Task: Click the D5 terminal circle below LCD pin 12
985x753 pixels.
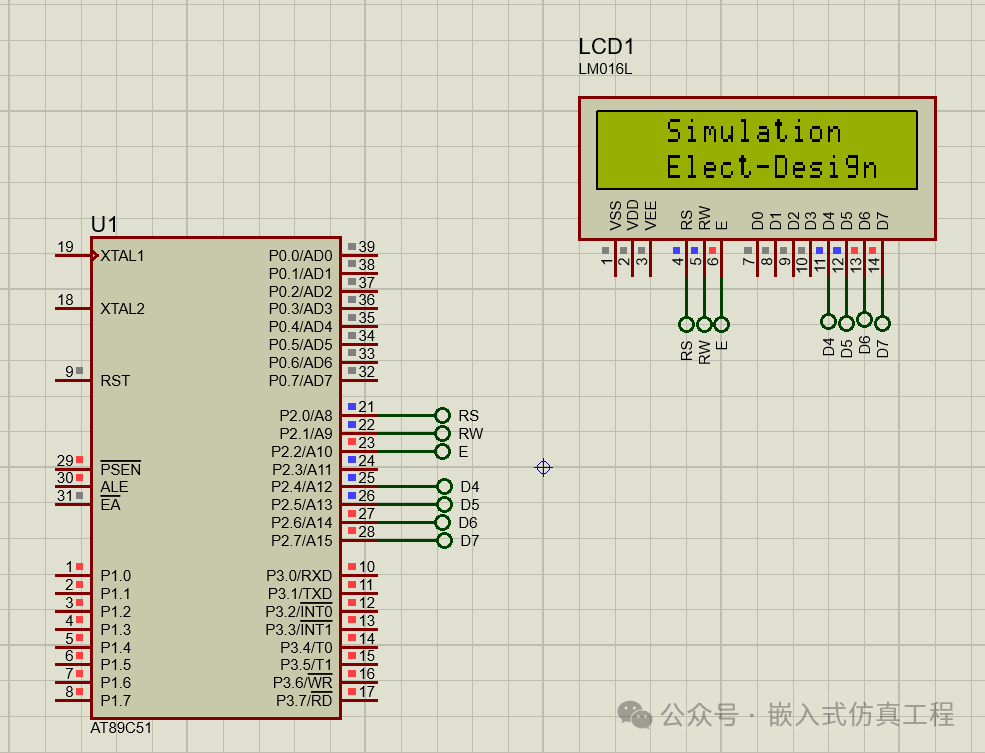Action: tap(846, 323)
